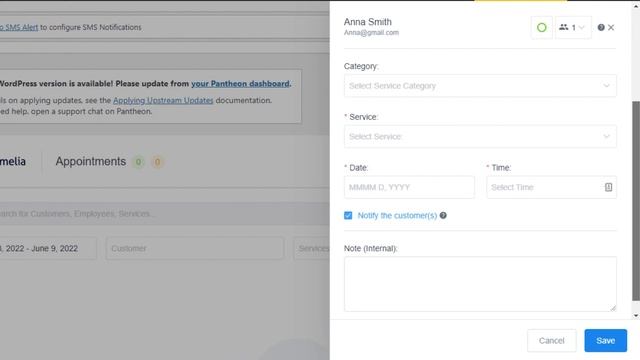The image size is (640, 360).
Task: Click help icon beside Notify the customer(s)
Action: click(x=443, y=215)
